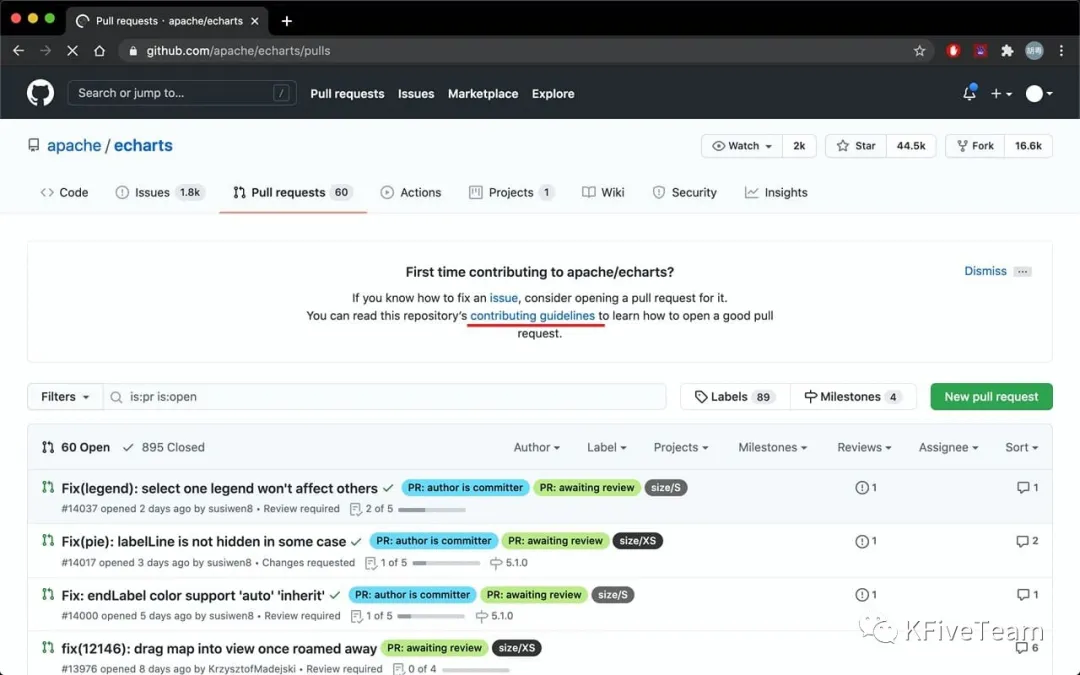This screenshot has height=675, width=1080.
Task: Open the Chrome extensions puzzle icon
Action: point(1007,51)
